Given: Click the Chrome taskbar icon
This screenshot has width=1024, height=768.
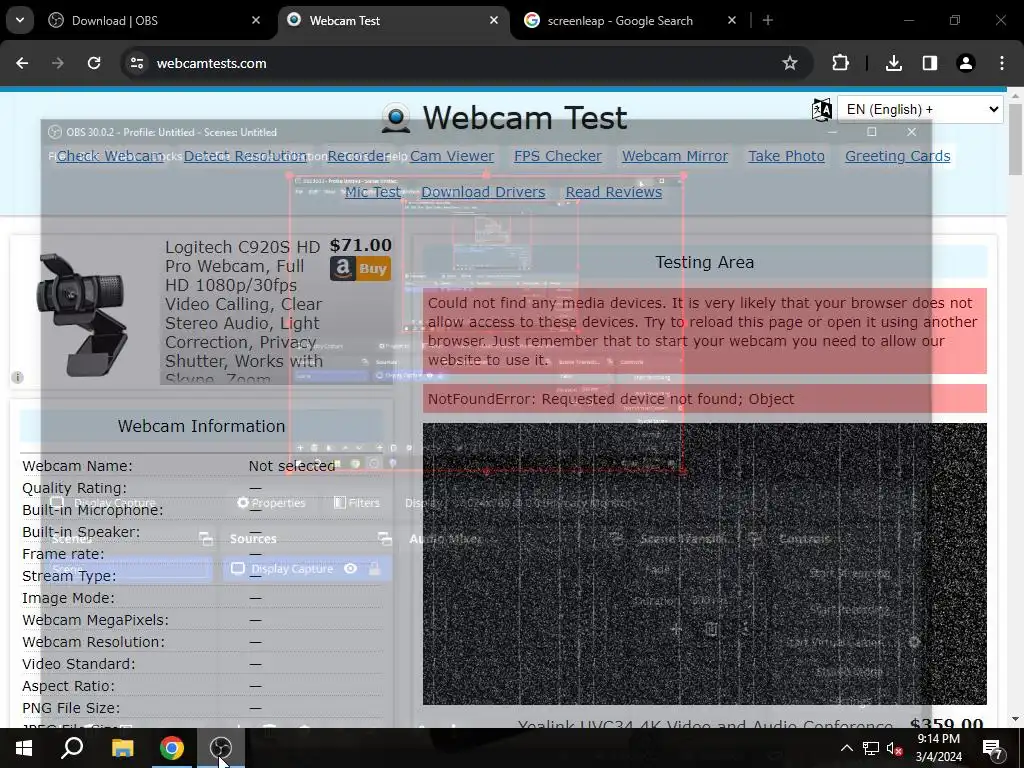Looking at the screenshot, I should coord(172,748).
